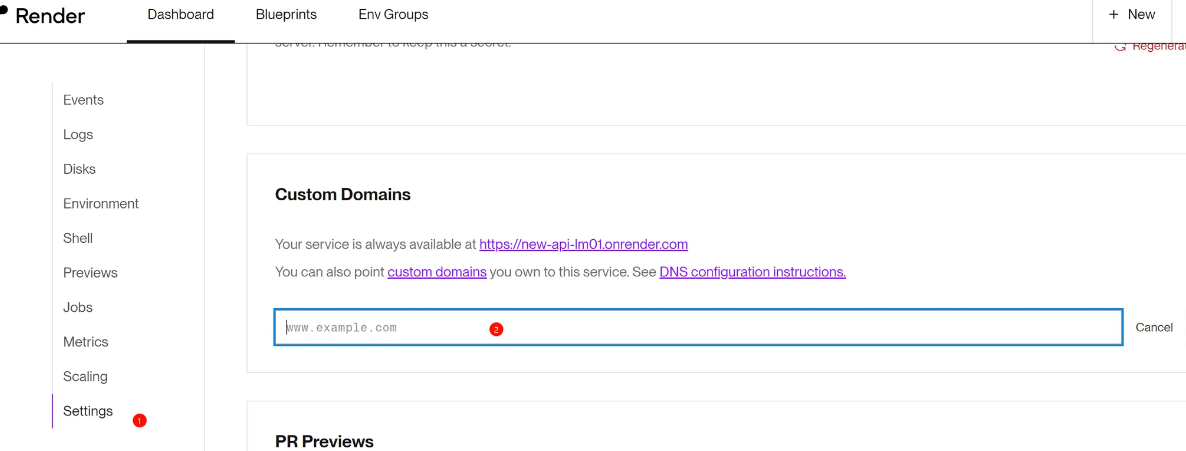The image size is (1186, 451).
Task: Open the new-api-lm01.onrender.com link
Action: [x=583, y=244]
